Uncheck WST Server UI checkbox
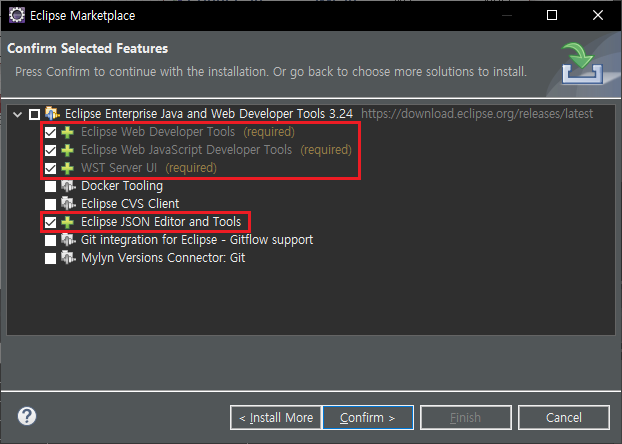This screenshot has width=622, height=444. (x=50, y=168)
